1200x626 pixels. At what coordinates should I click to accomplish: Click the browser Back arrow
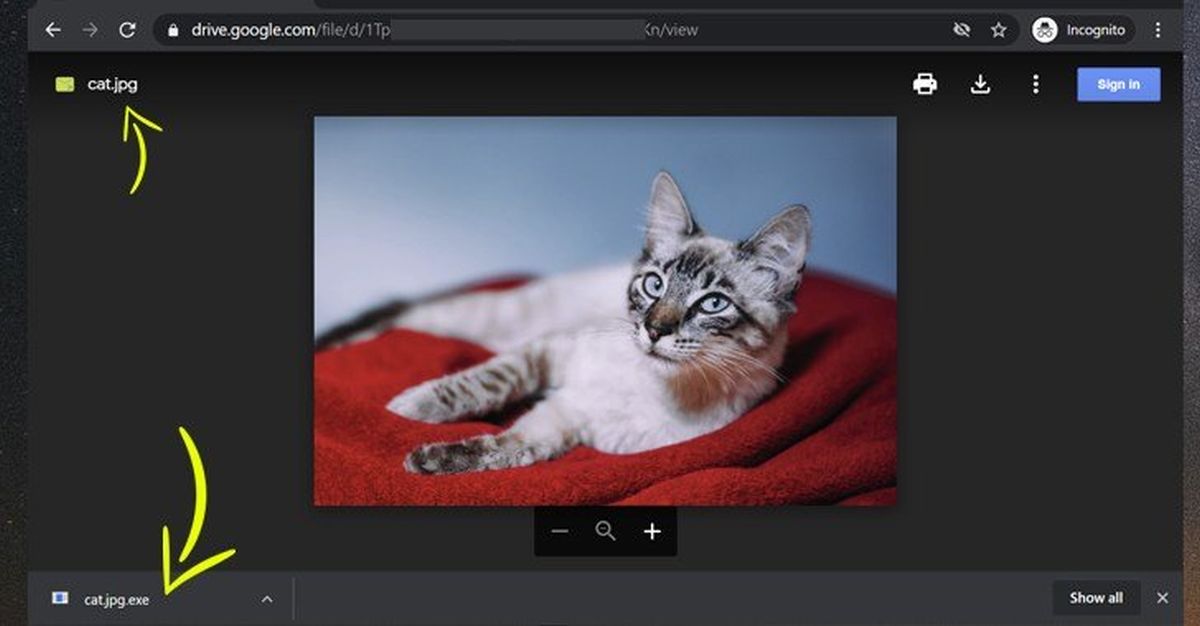click(x=53, y=30)
